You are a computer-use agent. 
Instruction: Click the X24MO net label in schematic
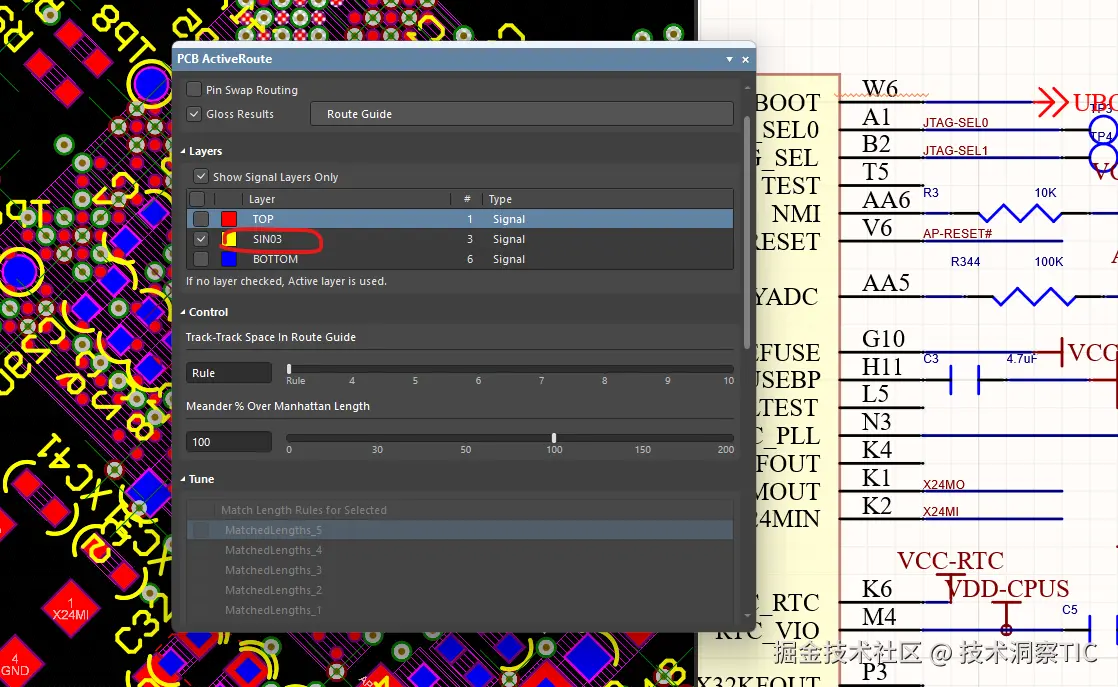[x=943, y=485]
